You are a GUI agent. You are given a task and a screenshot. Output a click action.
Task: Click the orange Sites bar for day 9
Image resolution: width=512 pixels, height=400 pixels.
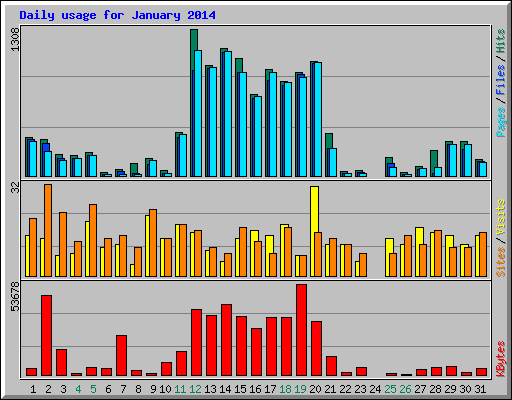(153, 243)
